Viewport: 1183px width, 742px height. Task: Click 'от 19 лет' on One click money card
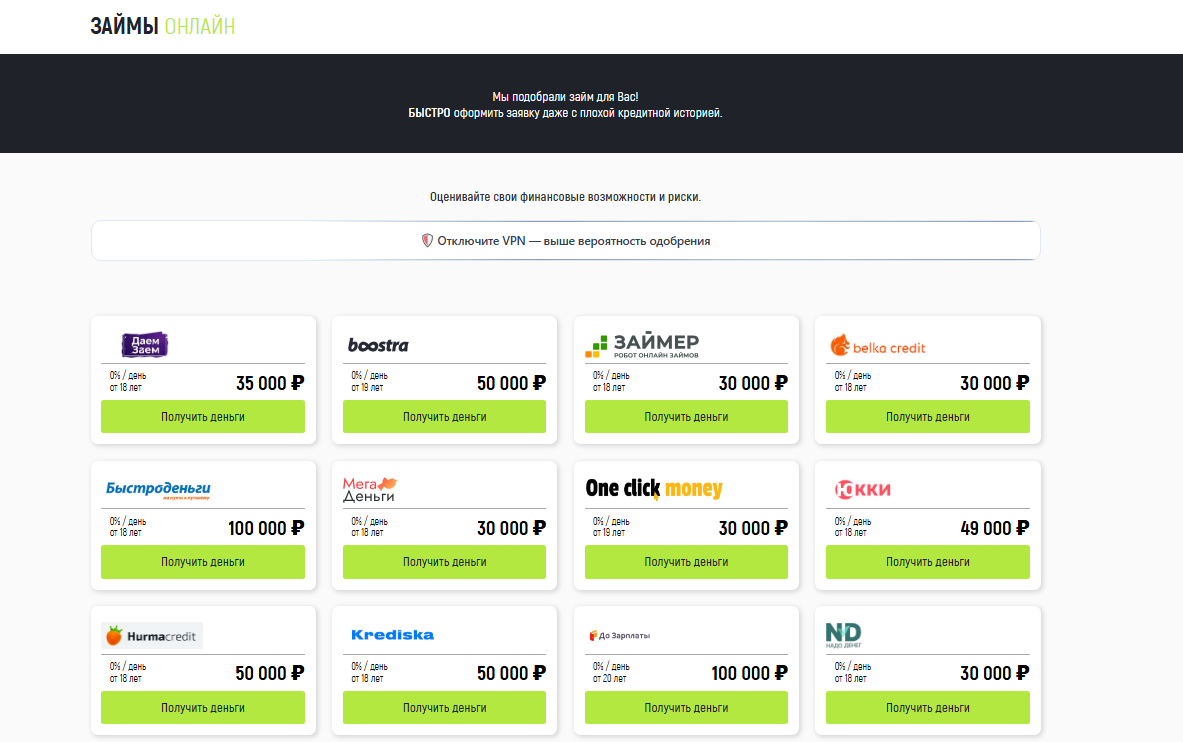[608, 532]
